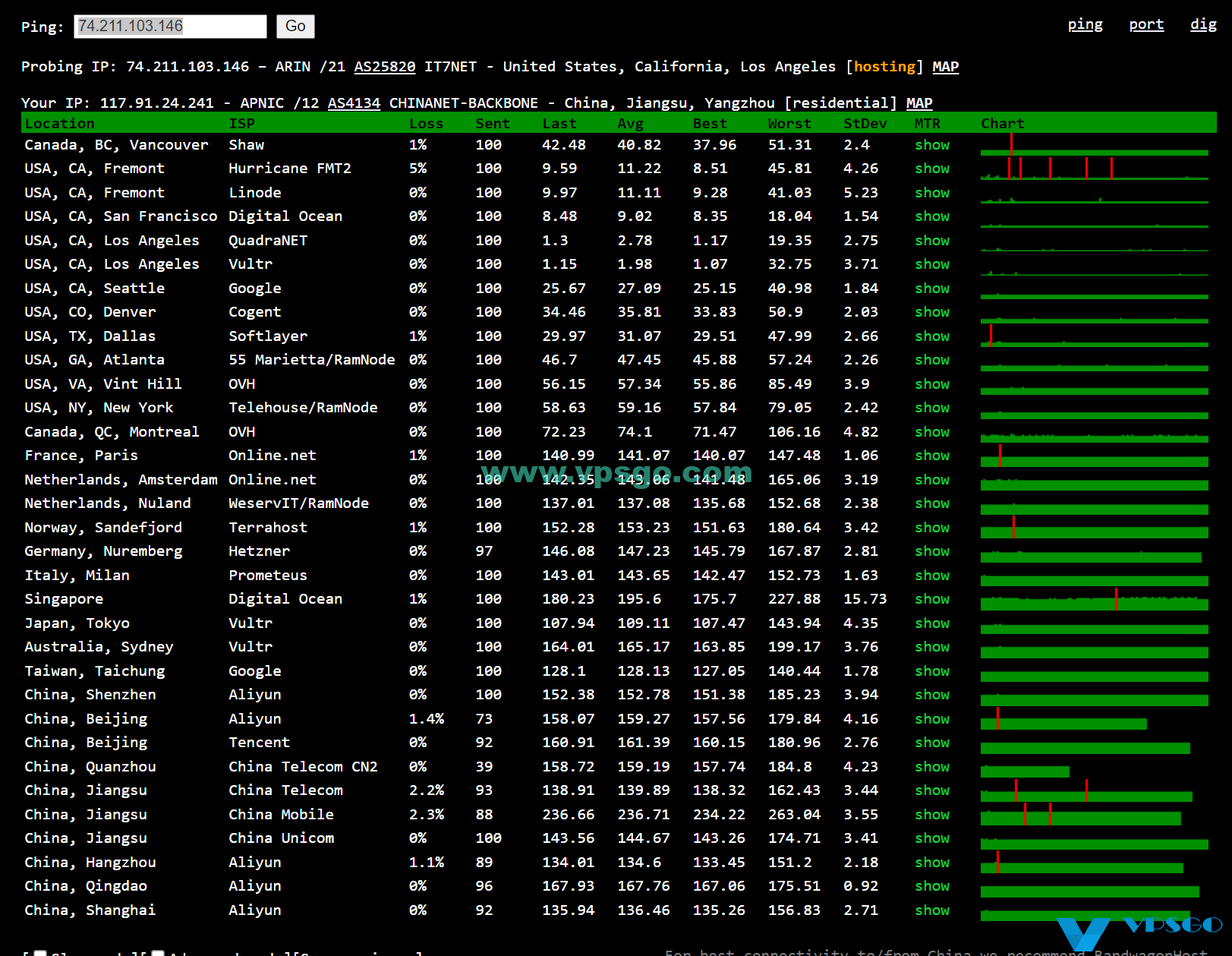Show MTR for Quanzhou China Telecom CN2

[x=932, y=767]
